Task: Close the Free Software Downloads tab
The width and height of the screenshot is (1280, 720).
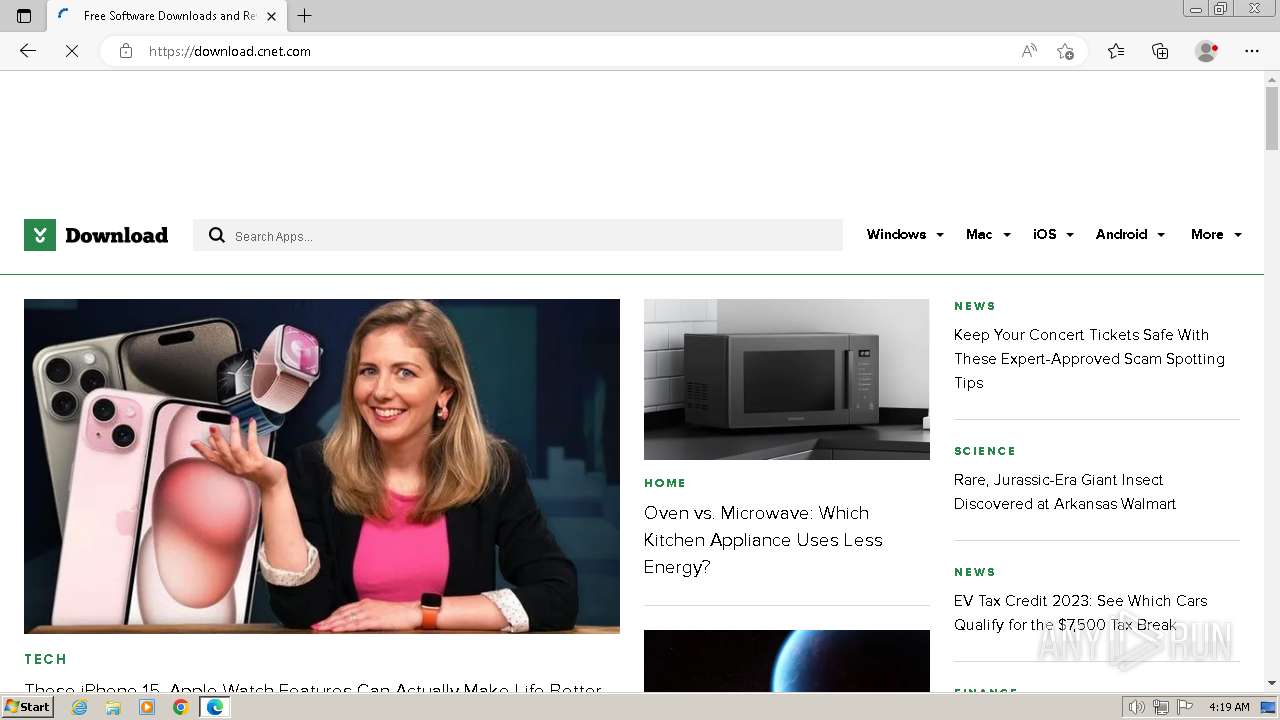Action: coord(271,16)
